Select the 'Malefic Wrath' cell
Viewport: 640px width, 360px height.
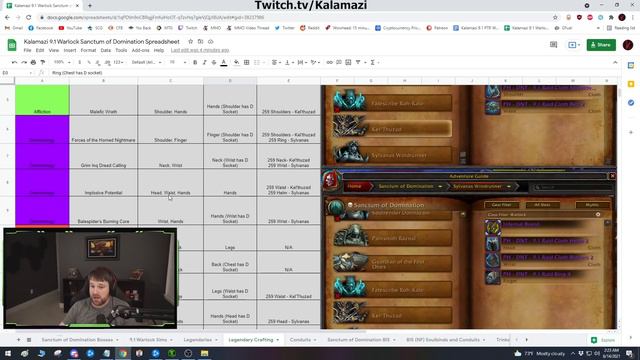[x=103, y=100]
